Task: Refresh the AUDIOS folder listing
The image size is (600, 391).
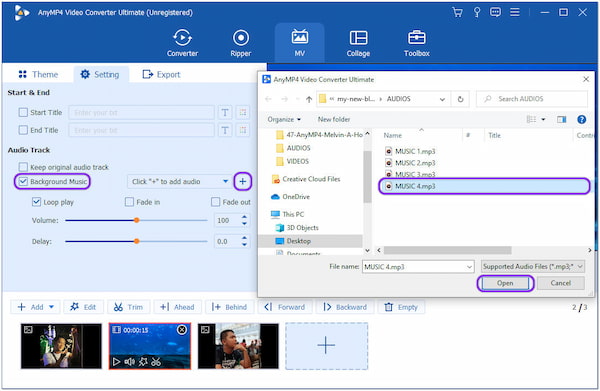Action: pos(461,99)
